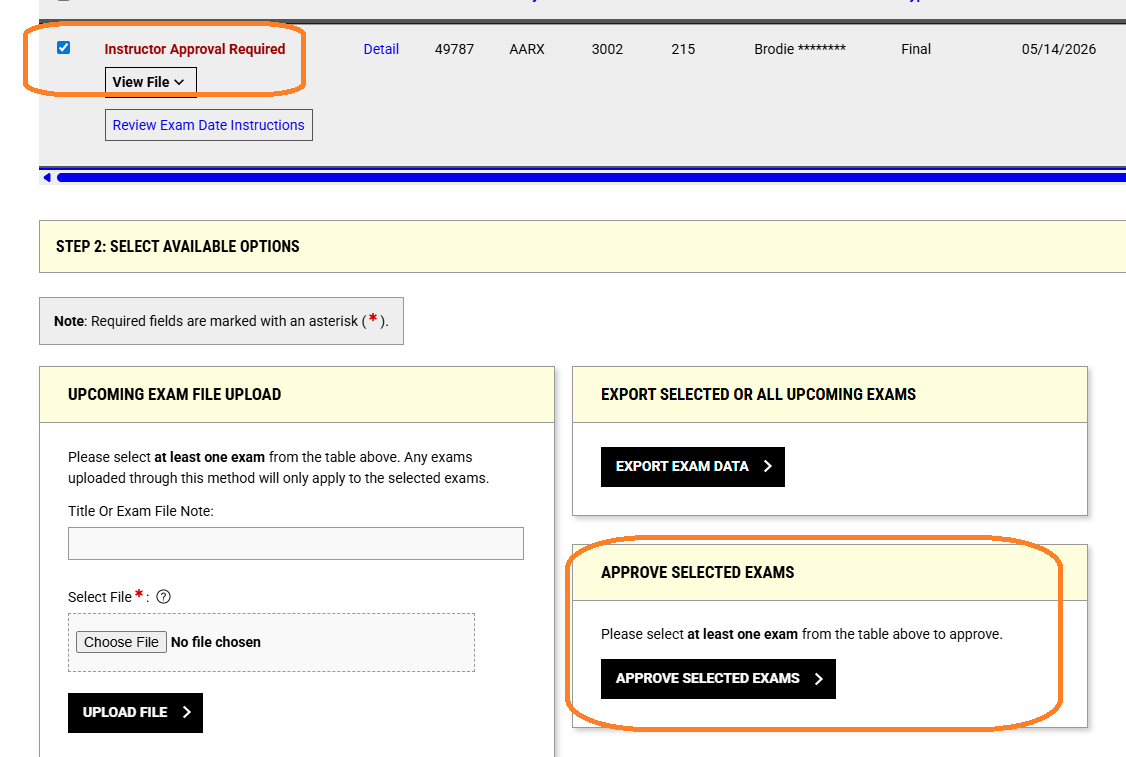Click the blue horizontal table scrollbar
1126x757 pixels.
[x=591, y=177]
